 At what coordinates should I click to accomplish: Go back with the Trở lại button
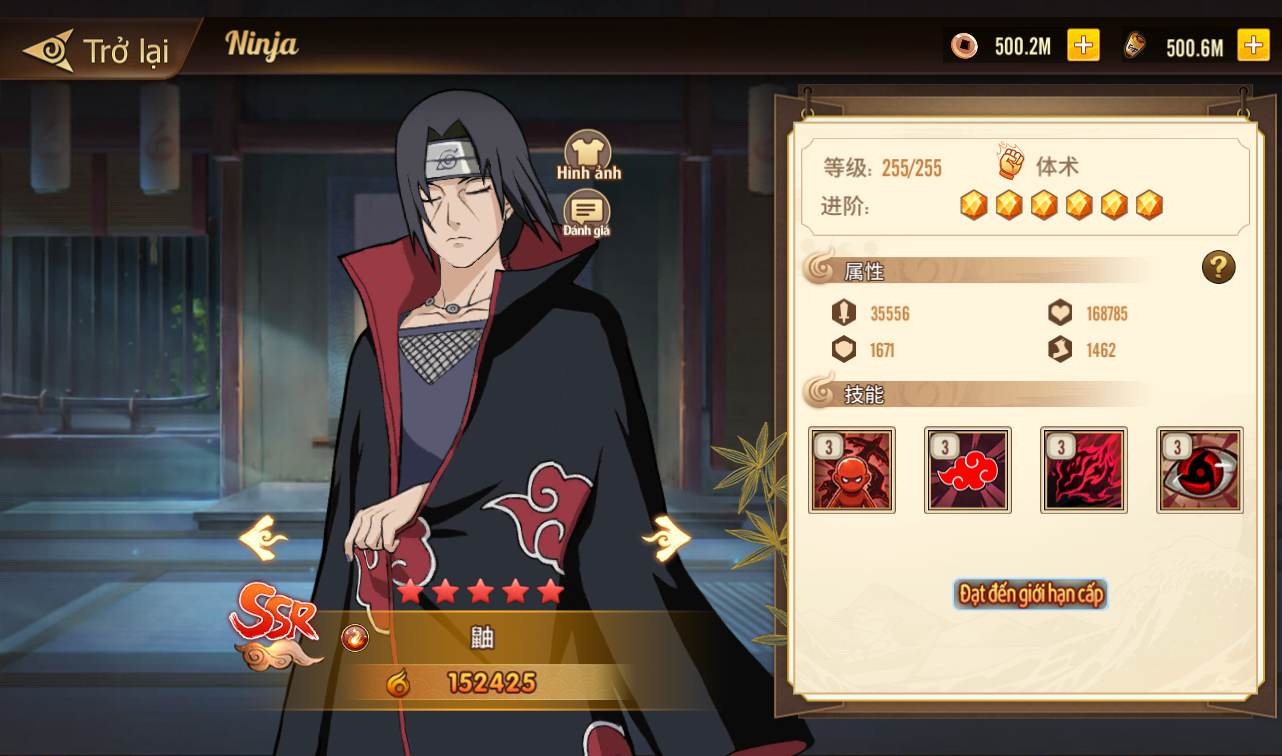coord(95,50)
